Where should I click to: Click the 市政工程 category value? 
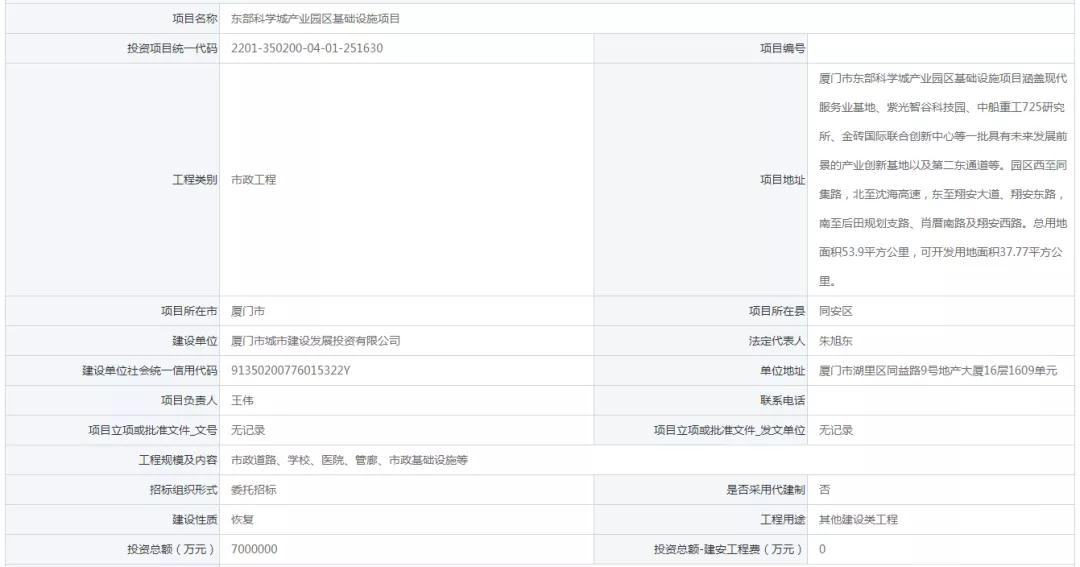(x=253, y=180)
